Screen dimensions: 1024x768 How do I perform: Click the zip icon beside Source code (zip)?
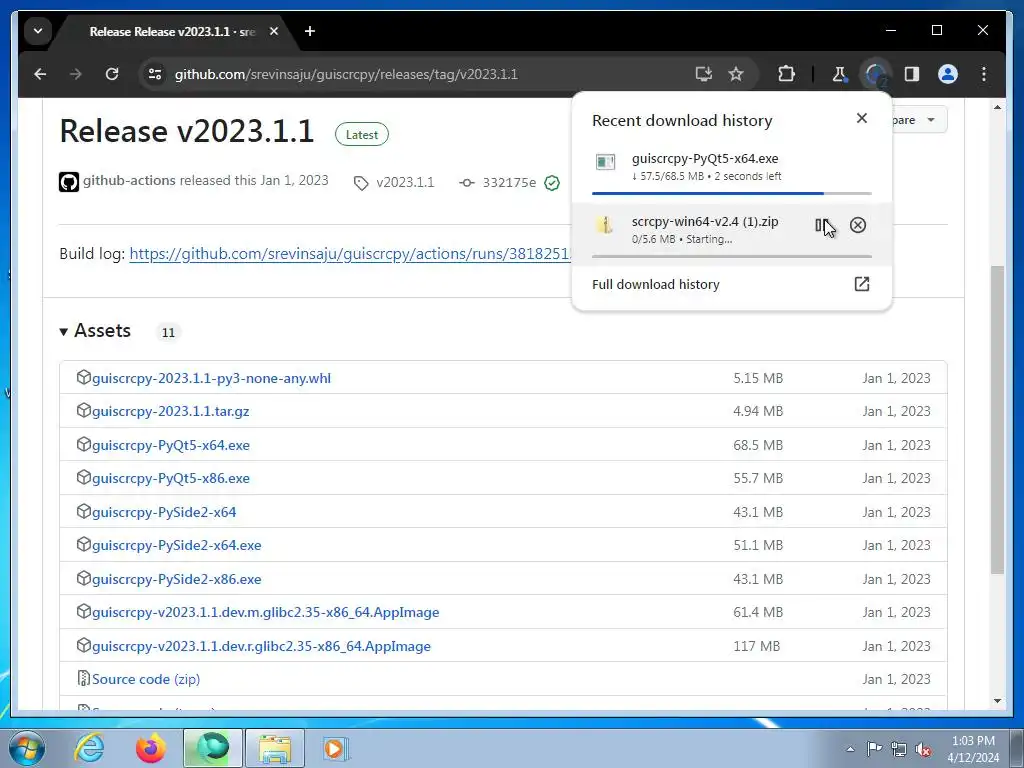coord(83,678)
